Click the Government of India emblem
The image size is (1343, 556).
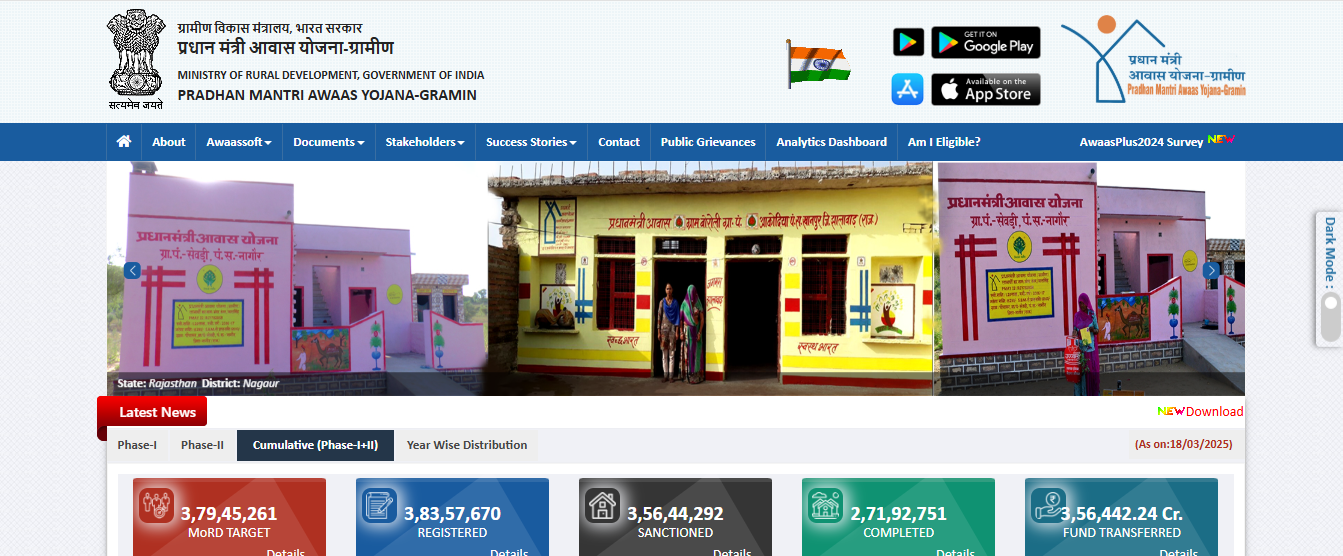point(135,59)
